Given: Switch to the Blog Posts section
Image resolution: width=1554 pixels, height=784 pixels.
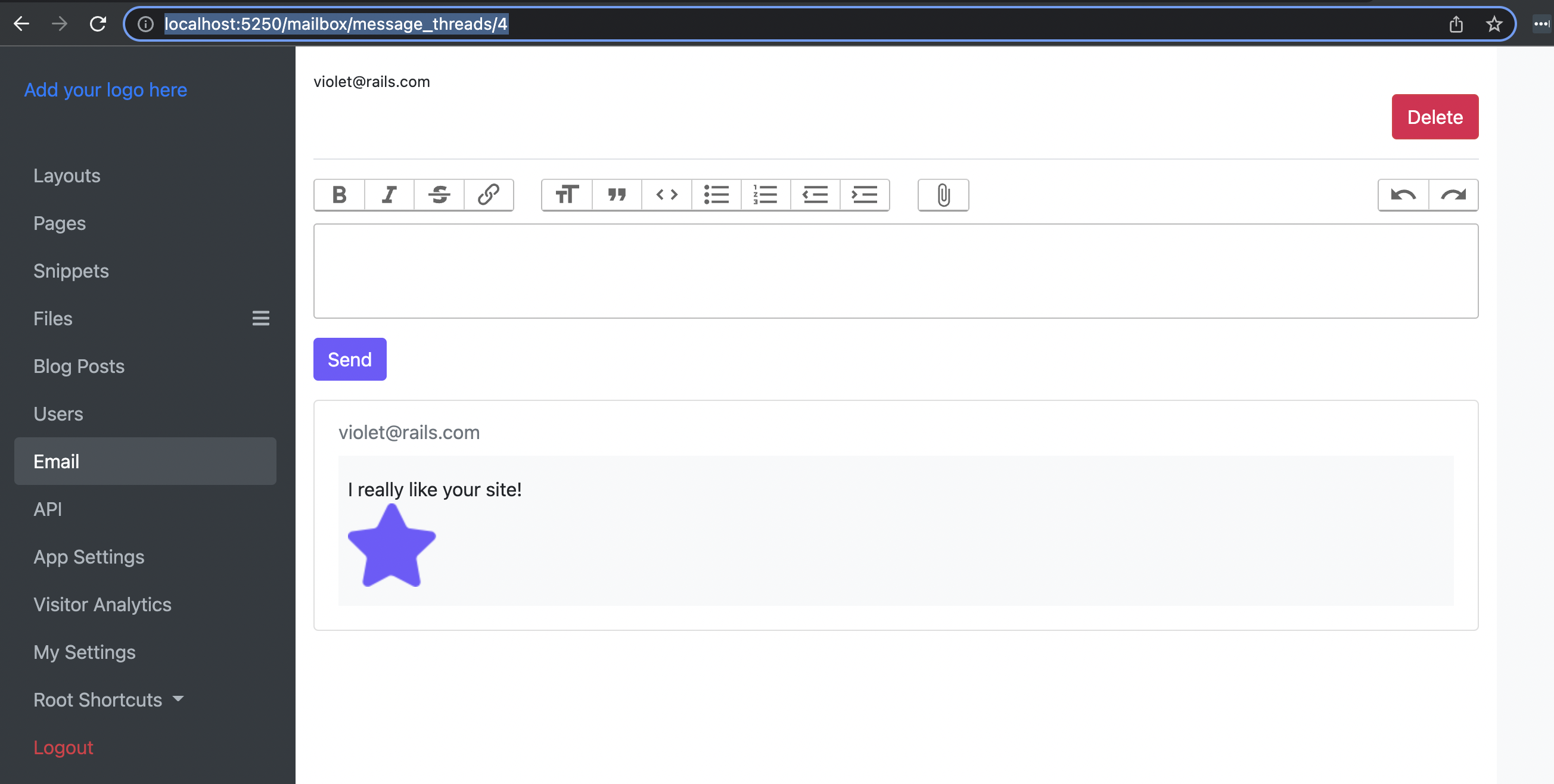Looking at the screenshot, I should [79, 366].
